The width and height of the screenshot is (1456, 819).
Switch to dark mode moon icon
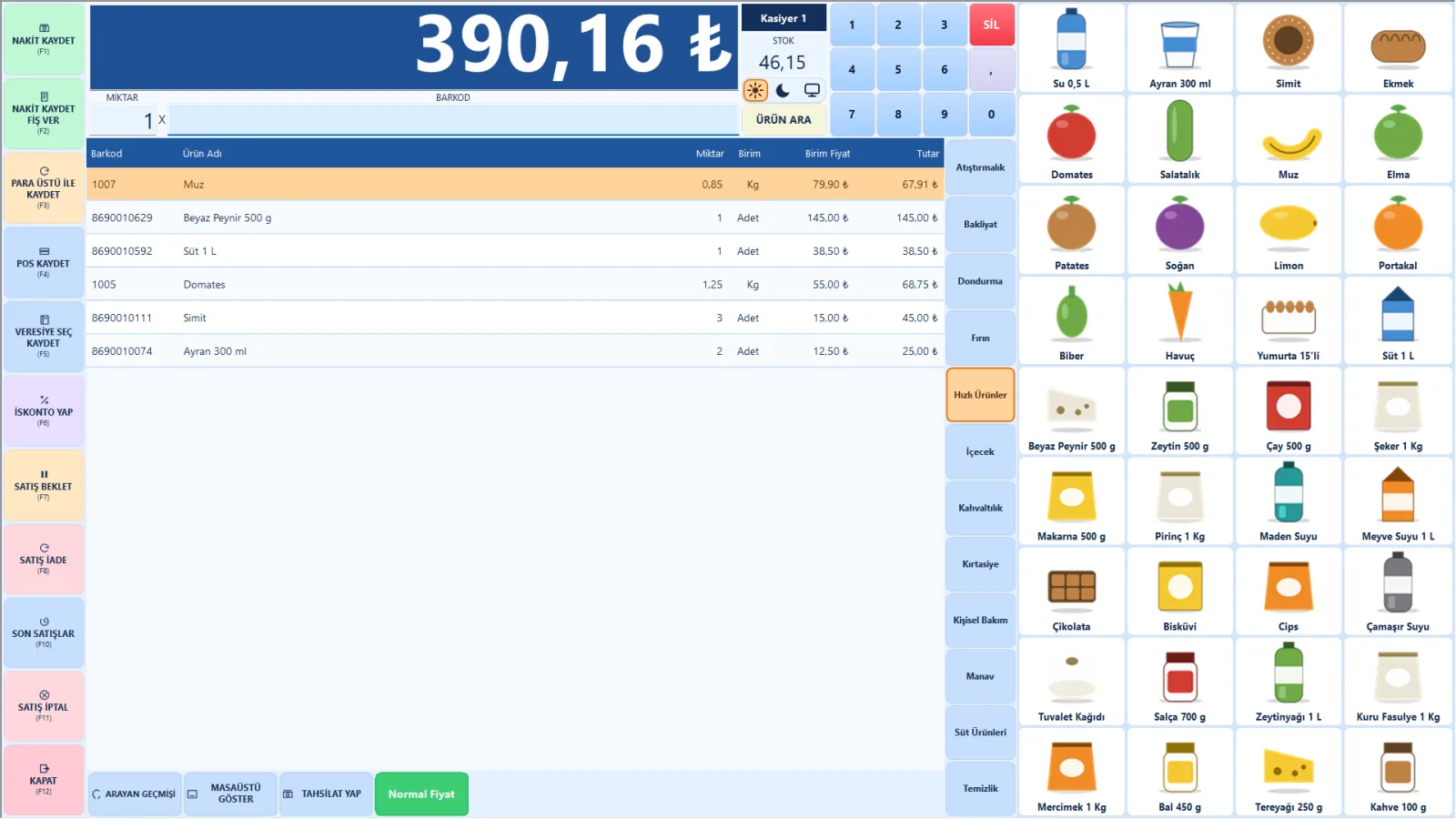click(x=783, y=90)
